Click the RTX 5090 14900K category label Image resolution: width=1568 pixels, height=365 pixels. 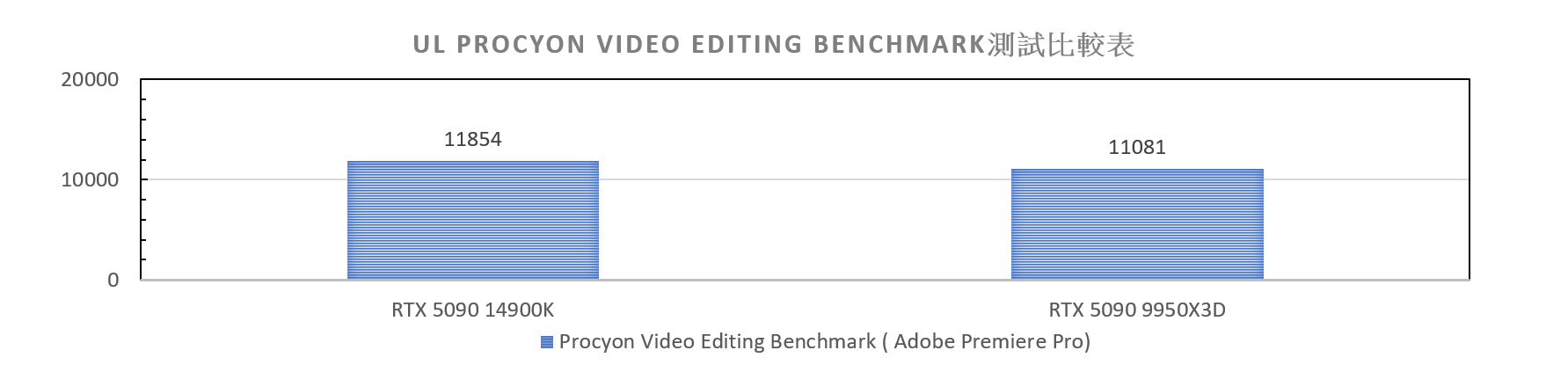pos(473,310)
